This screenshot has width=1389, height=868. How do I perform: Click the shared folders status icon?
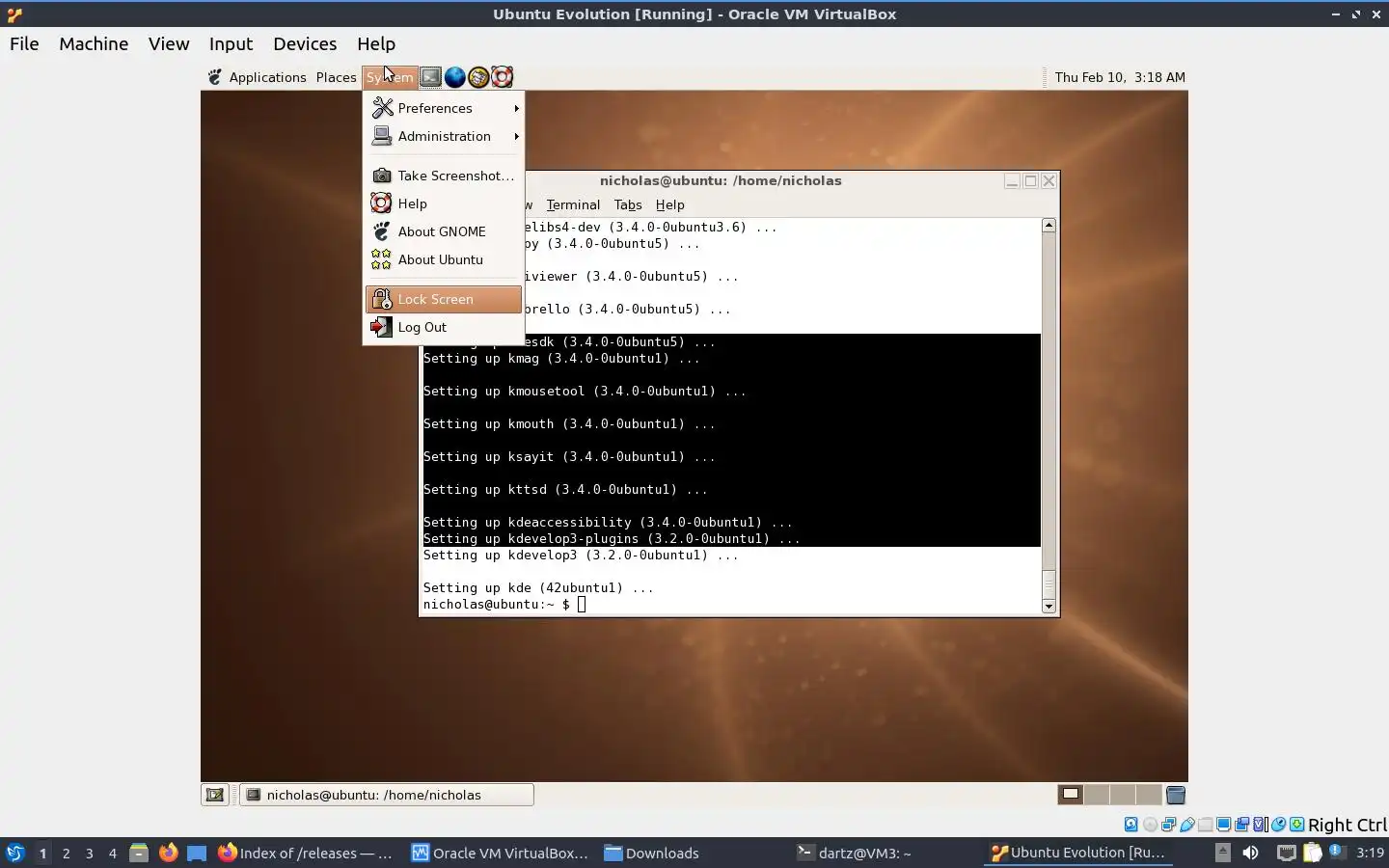click(x=1206, y=825)
